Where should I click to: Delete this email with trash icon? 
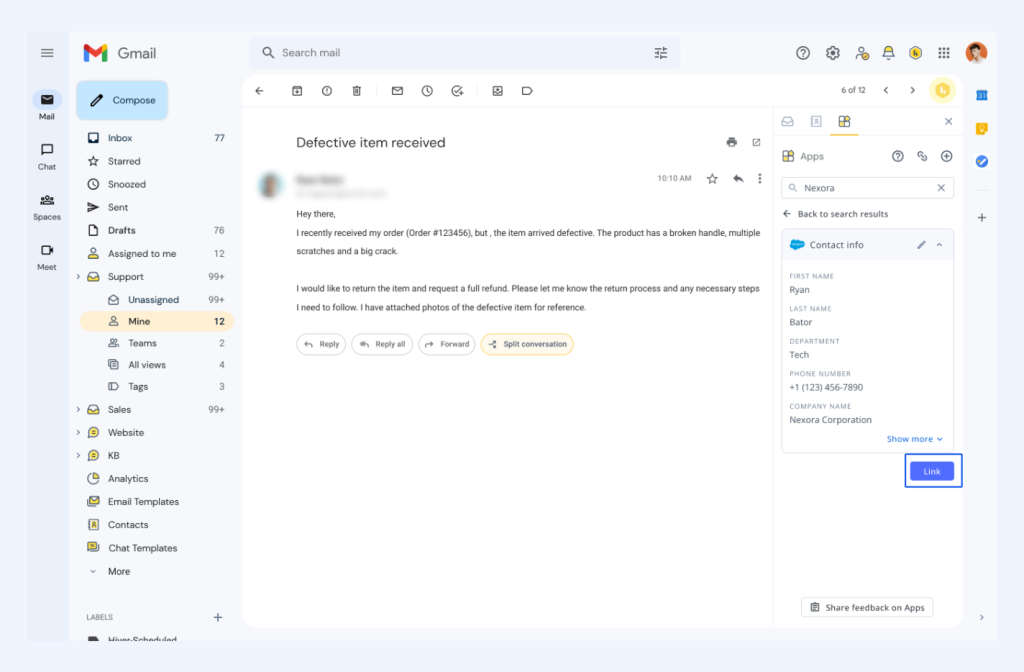pyautogui.click(x=357, y=91)
